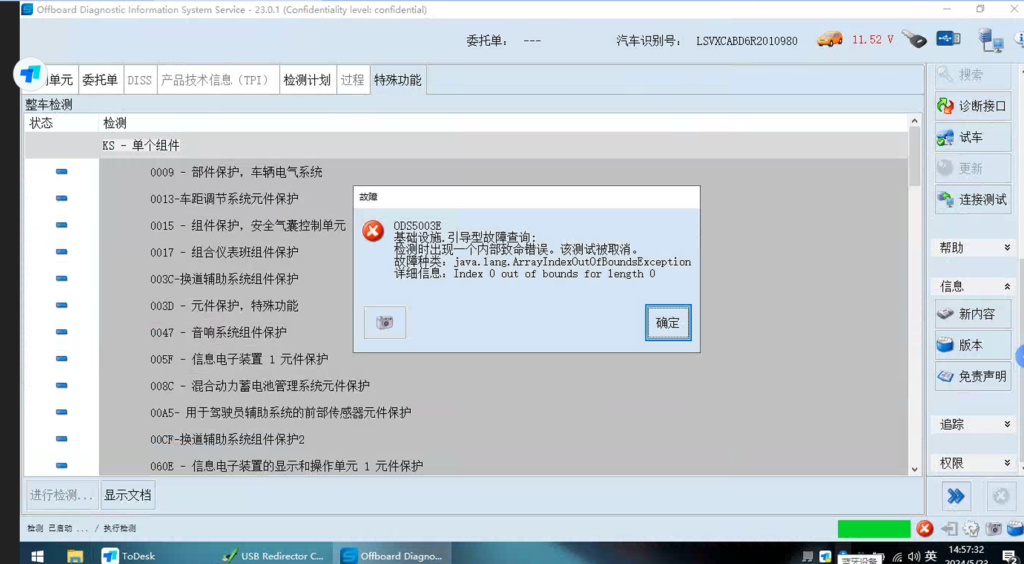Click the status indicator for row 0009
This screenshot has width=1024, height=564.
(61, 172)
